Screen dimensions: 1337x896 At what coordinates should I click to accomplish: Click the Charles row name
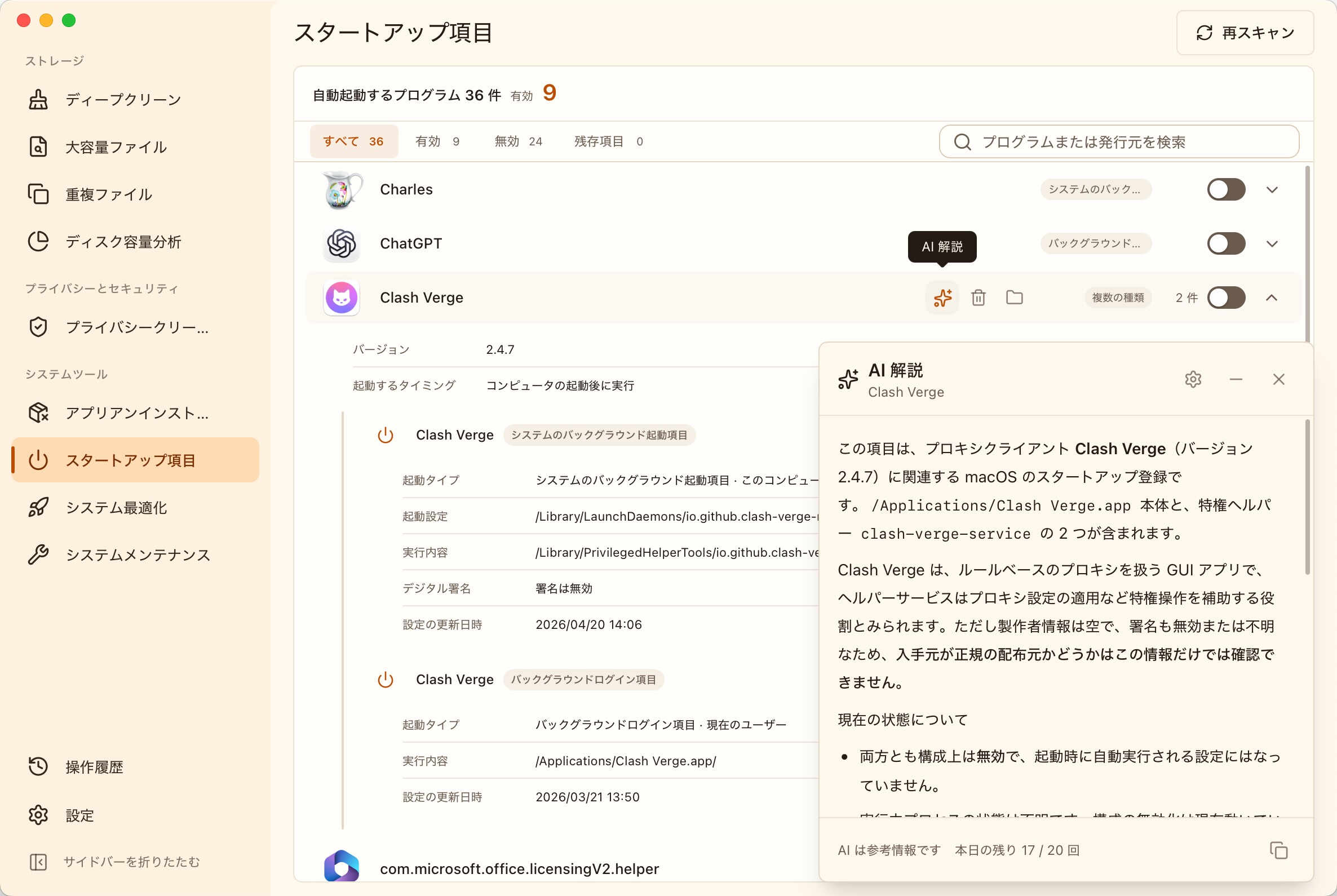coord(406,190)
